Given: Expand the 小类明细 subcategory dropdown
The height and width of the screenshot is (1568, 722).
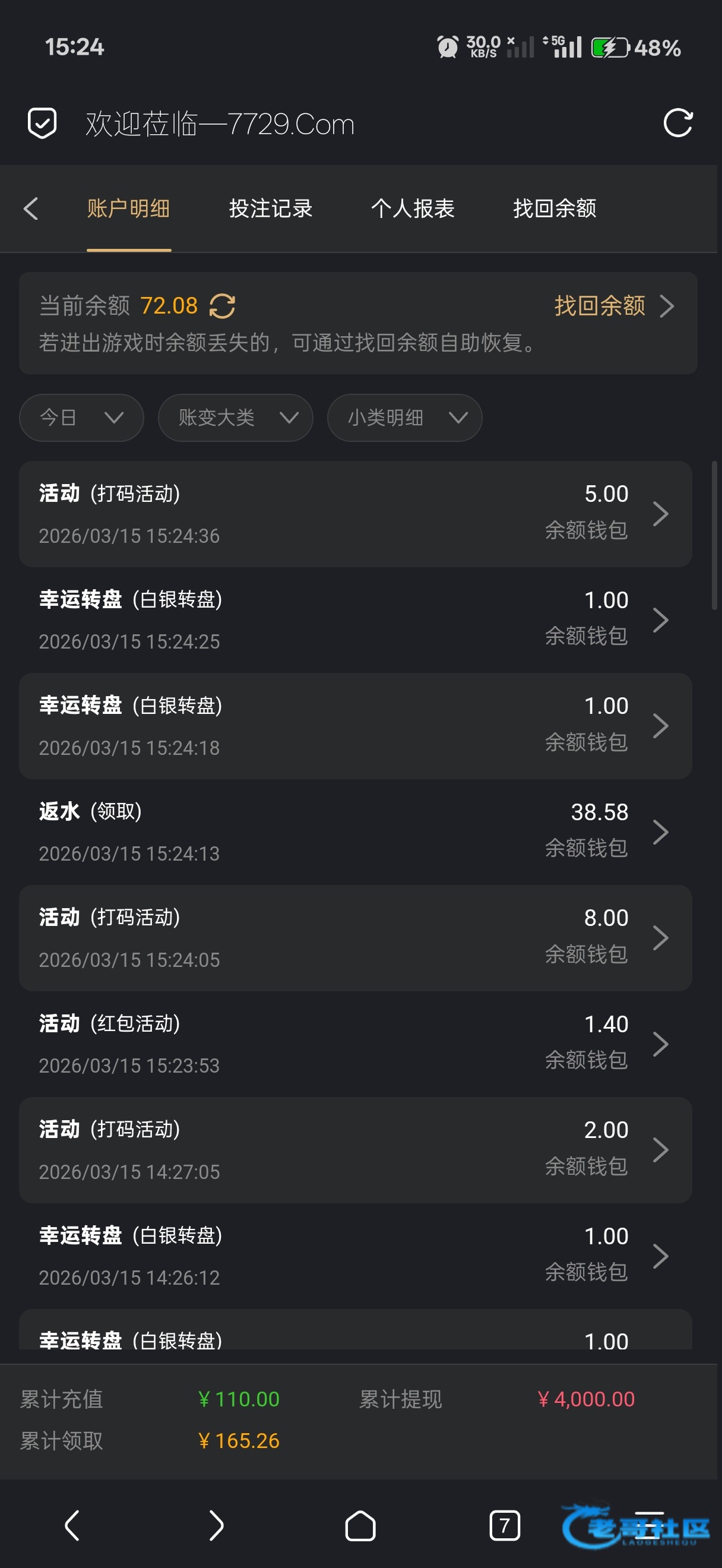Looking at the screenshot, I should click(x=404, y=418).
